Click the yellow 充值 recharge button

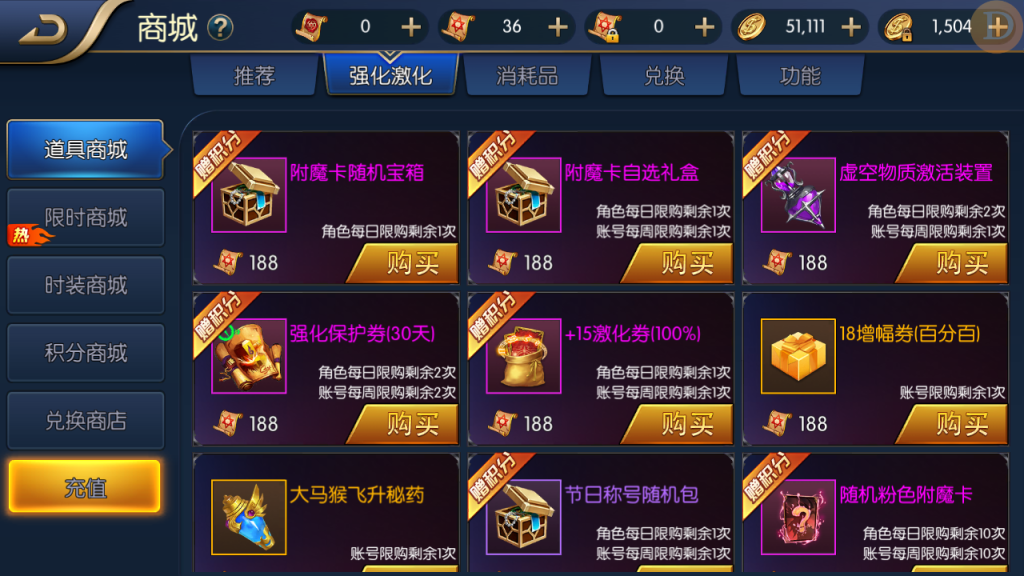point(85,487)
